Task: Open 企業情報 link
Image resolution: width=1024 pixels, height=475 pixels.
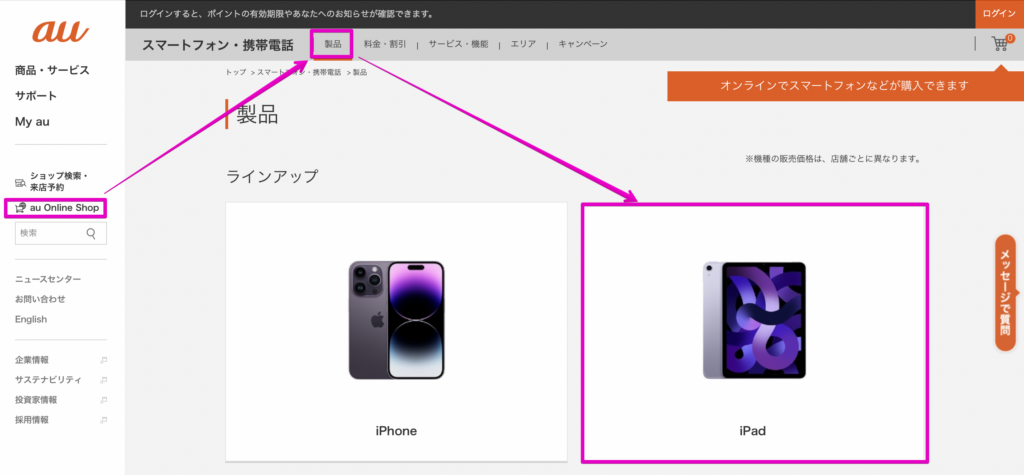Action: 32,360
